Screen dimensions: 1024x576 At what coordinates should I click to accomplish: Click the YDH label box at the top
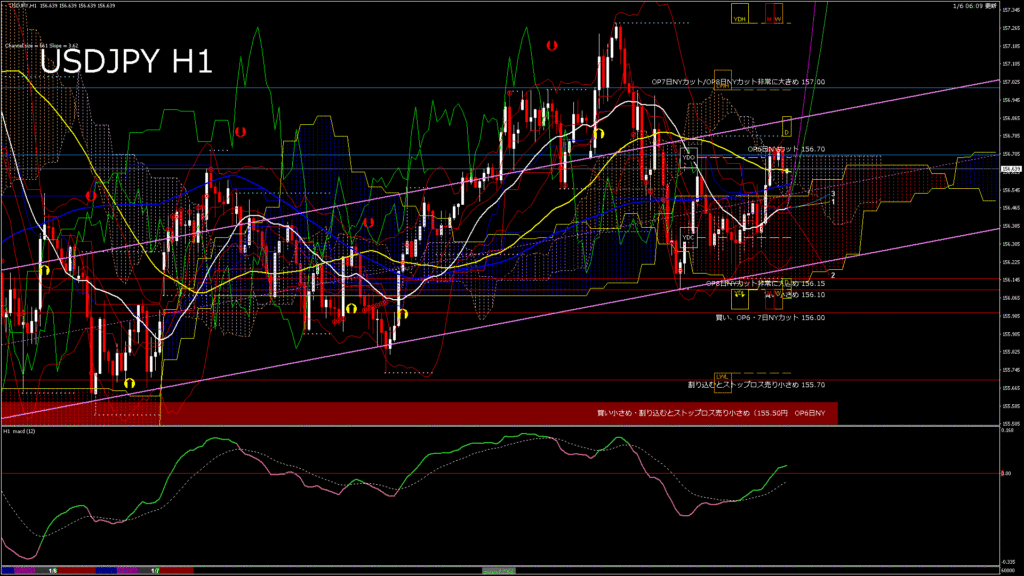click(x=740, y=19)
